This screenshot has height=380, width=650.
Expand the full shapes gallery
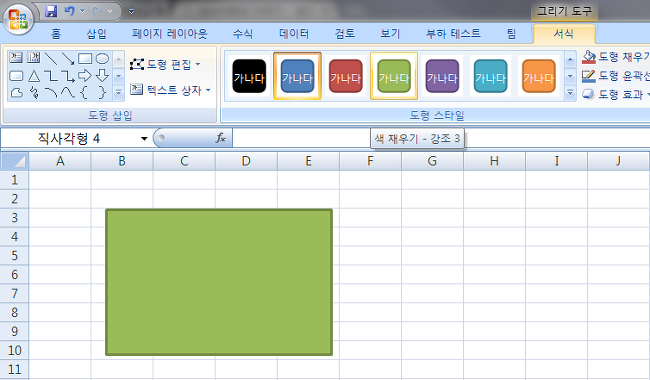(119, 93)
